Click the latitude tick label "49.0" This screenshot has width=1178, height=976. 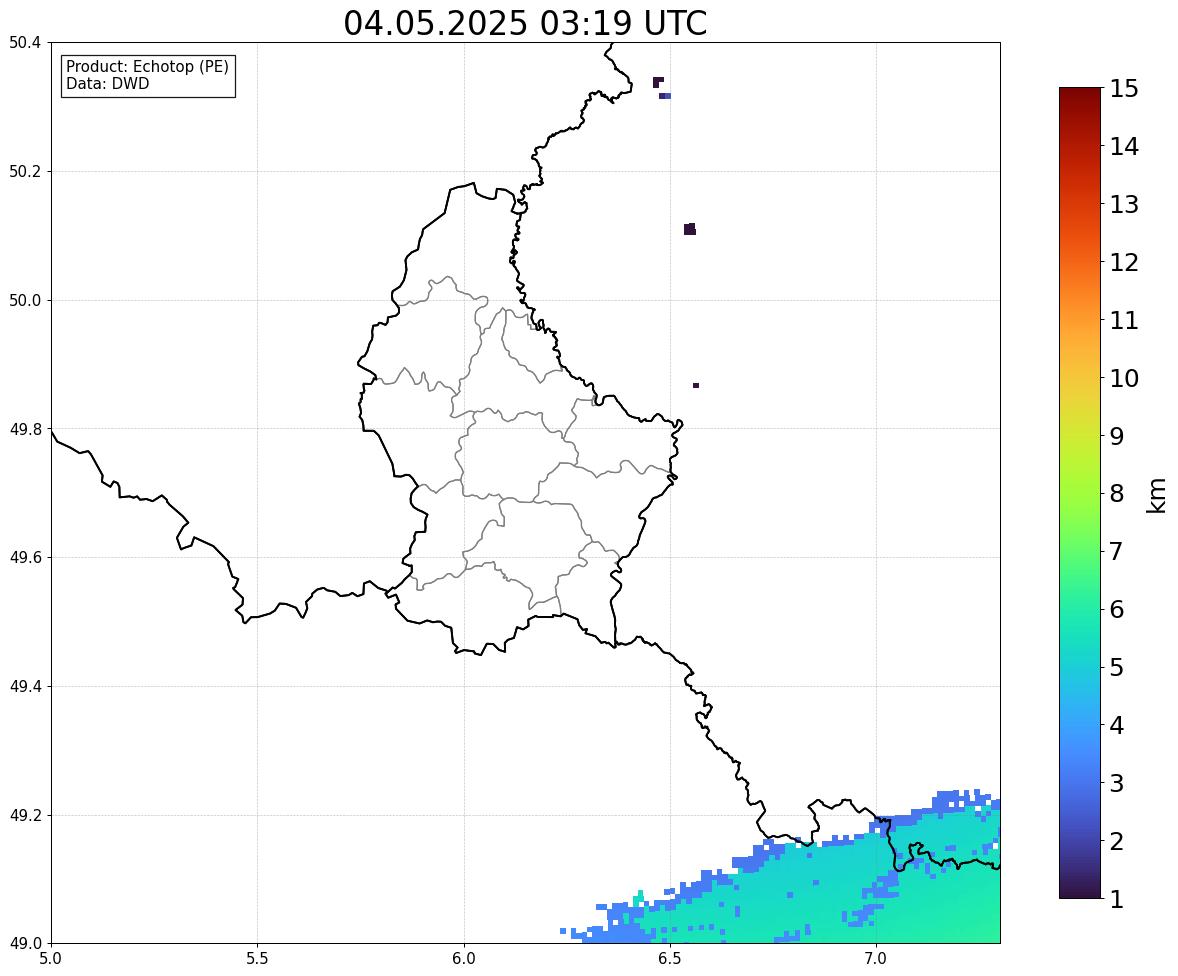click(25, 944)
